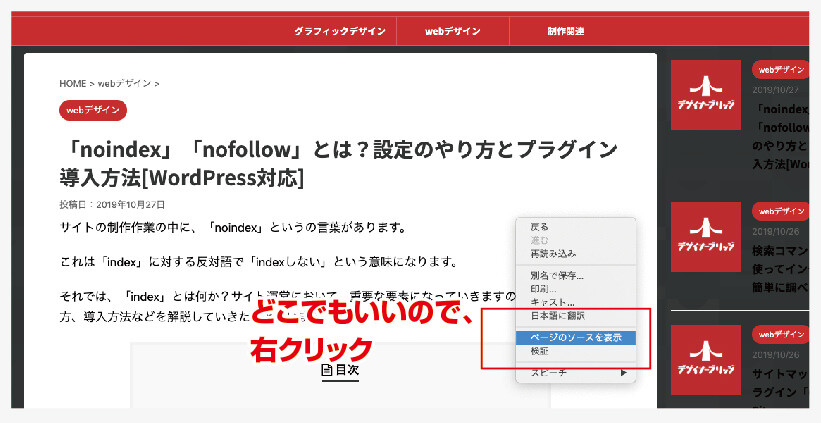Open グラフィックデザイン in the navigation bar
This screenshot has width=821, height=423.
pyautogui.click(x=339, y=31)
